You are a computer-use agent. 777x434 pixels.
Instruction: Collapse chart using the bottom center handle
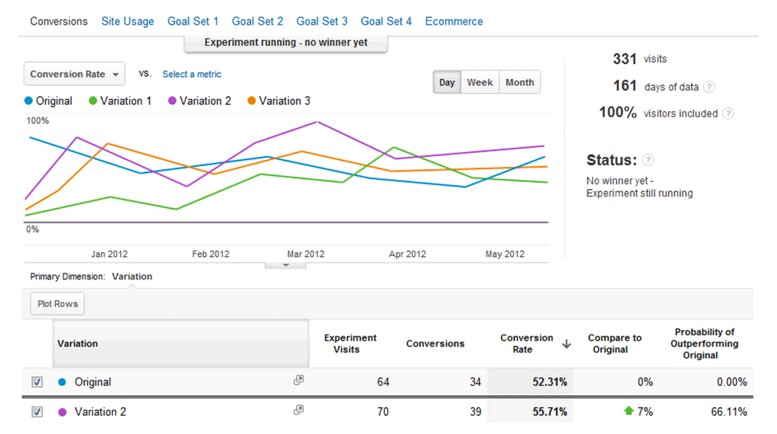tap(285, 266)
